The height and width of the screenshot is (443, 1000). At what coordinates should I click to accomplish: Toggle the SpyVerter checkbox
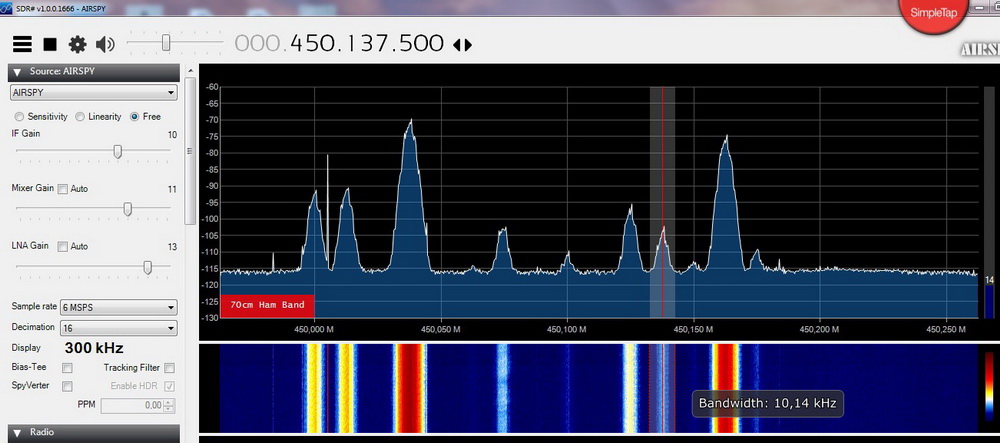(67, 386)
